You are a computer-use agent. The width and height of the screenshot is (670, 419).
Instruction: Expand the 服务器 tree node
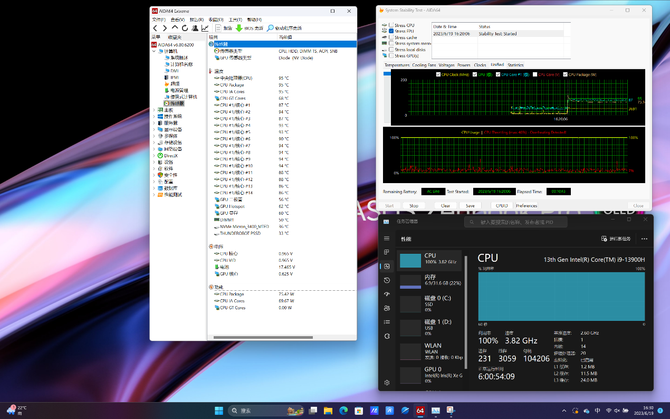[154, 123]
